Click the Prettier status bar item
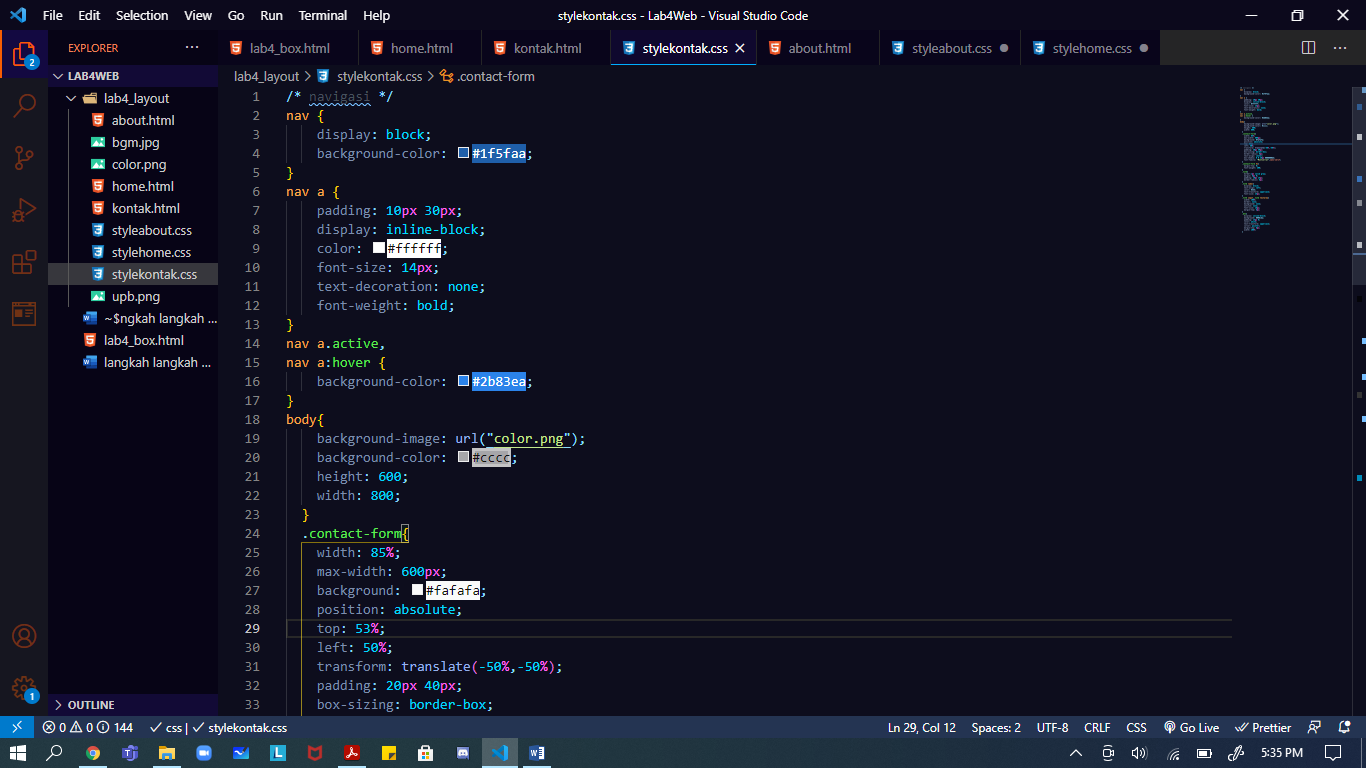The image size is (1366, 768). point(1262,727)
